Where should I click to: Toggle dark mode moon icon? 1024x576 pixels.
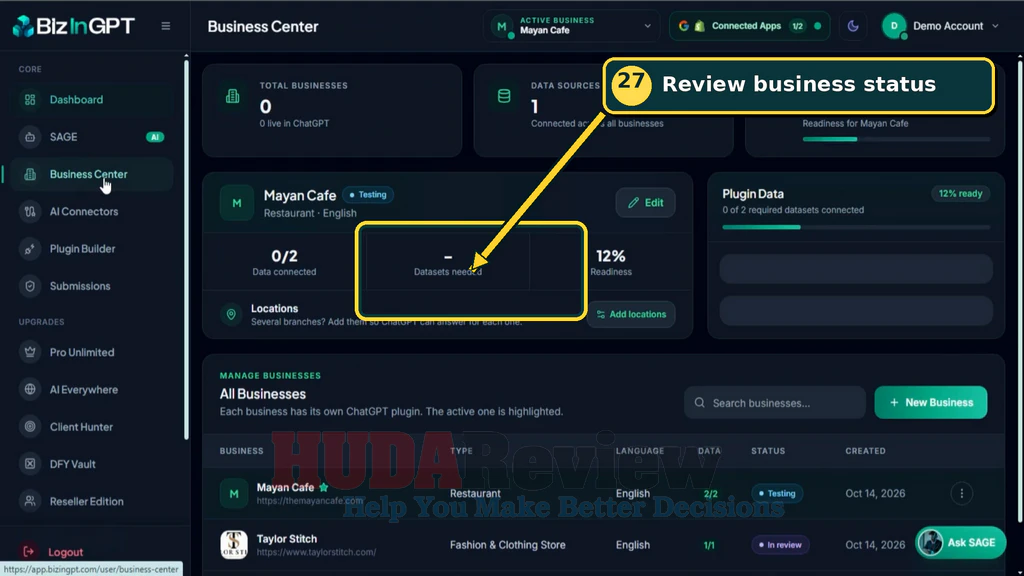click(853, 26)
